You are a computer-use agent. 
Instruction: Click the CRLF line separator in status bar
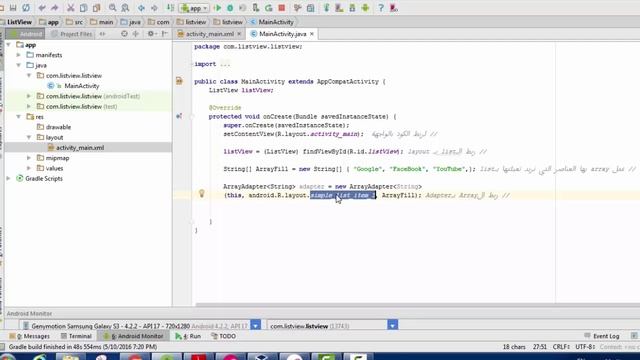pos(561,347)
